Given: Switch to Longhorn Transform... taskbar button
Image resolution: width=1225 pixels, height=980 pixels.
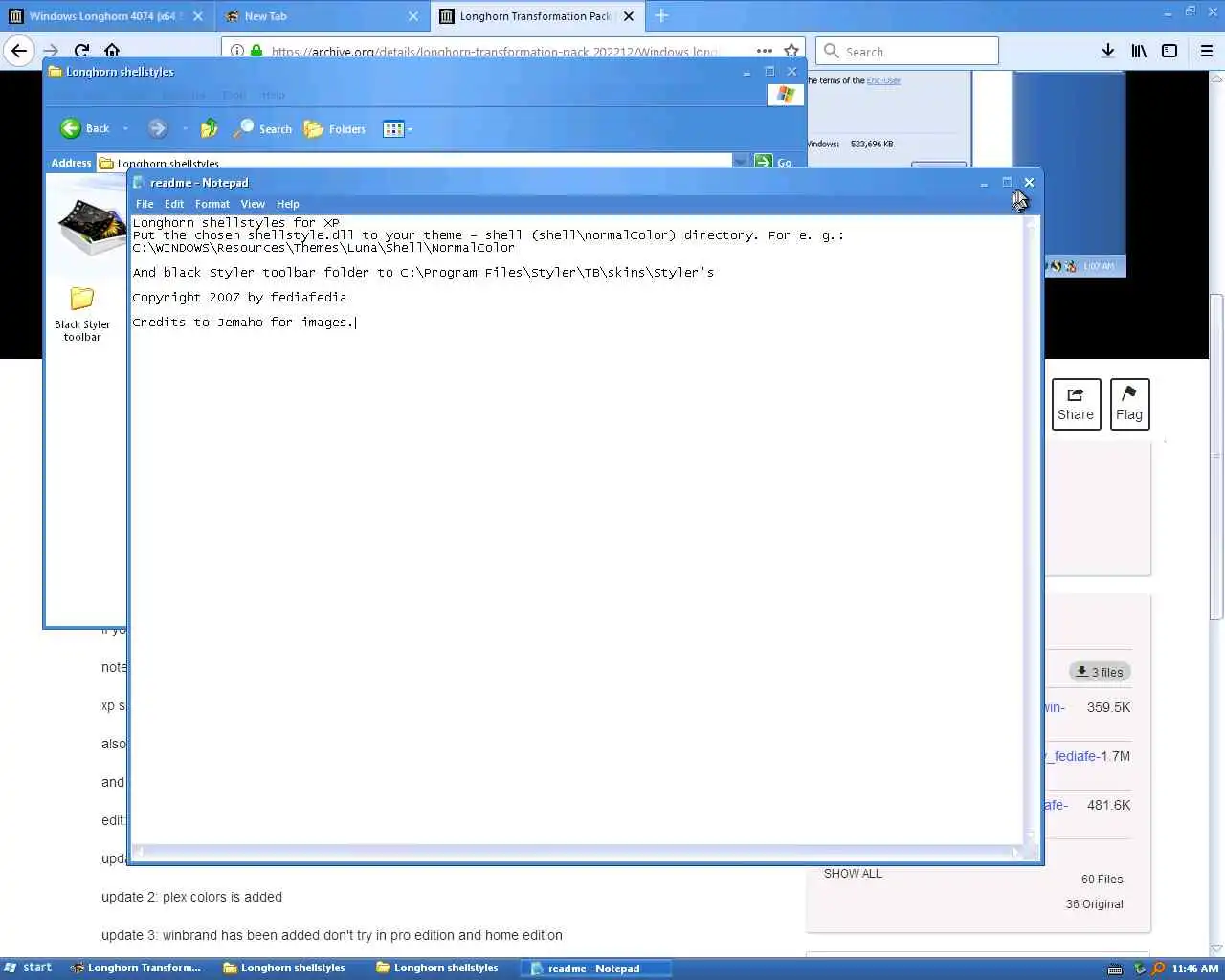Looking at the screenshot, I should (136, 968).
